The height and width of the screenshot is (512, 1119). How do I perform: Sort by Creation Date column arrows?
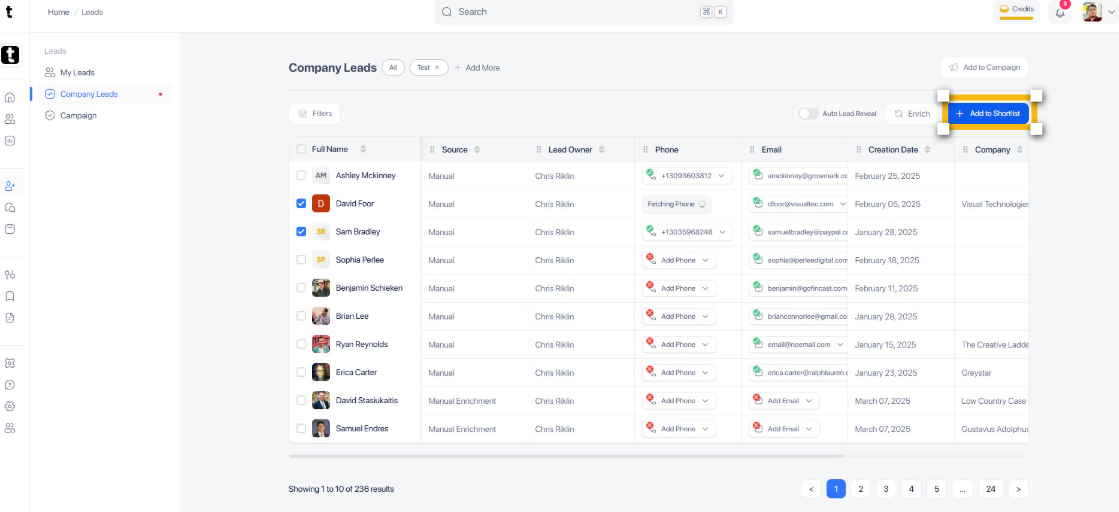[927, 150]
